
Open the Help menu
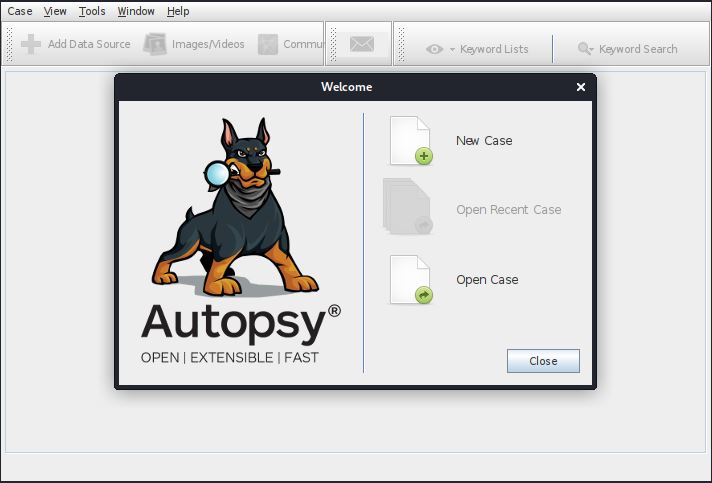click(178, 11)
